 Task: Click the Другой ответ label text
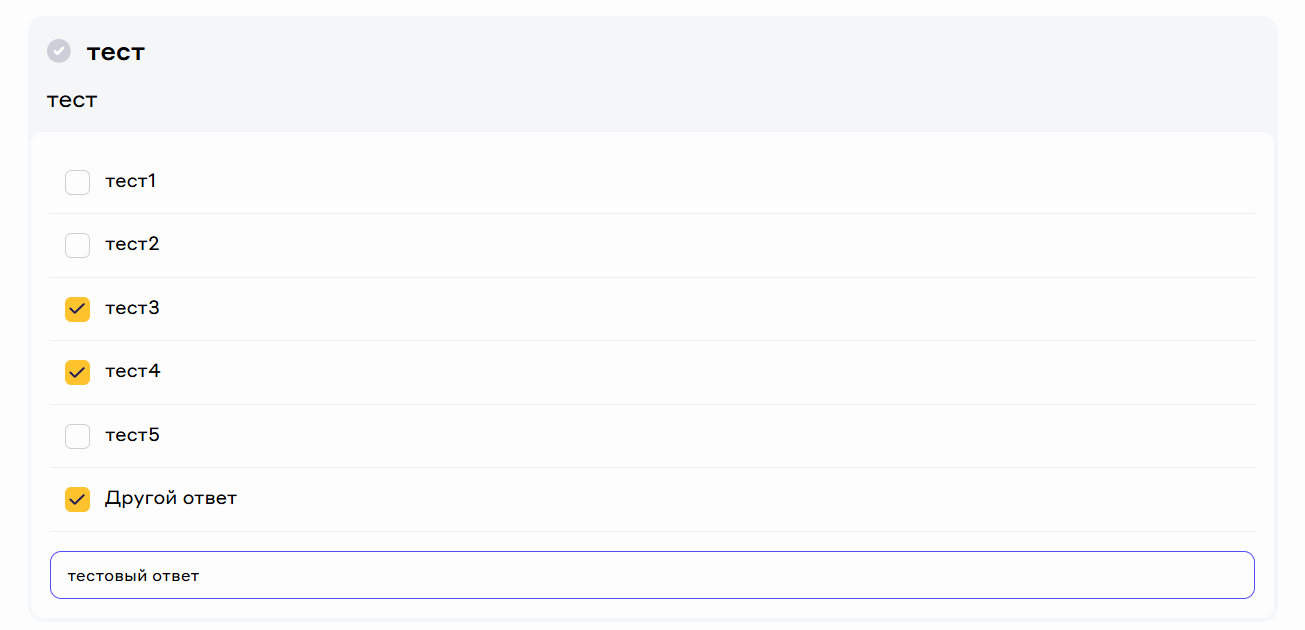[x=171, y=498]
